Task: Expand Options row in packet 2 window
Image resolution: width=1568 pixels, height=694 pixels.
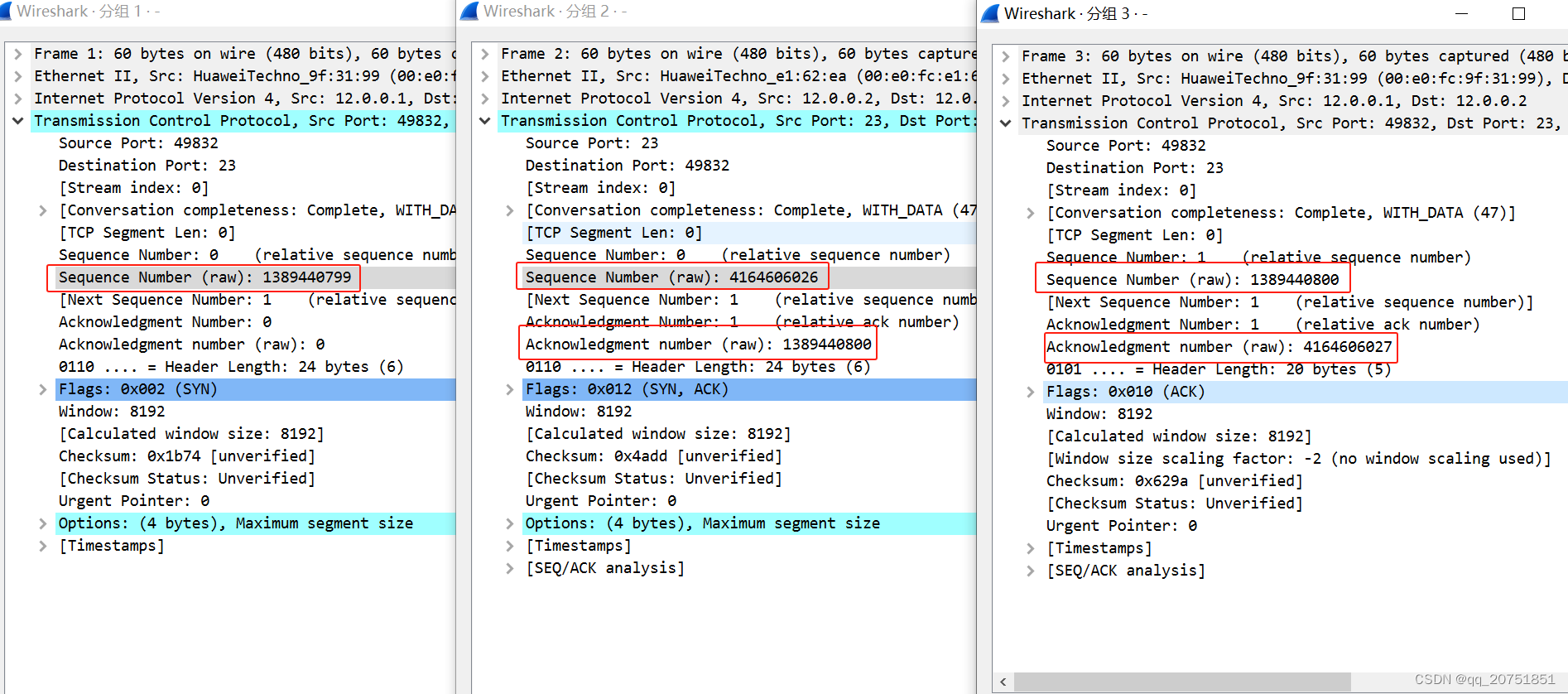Action: [510, 523]
